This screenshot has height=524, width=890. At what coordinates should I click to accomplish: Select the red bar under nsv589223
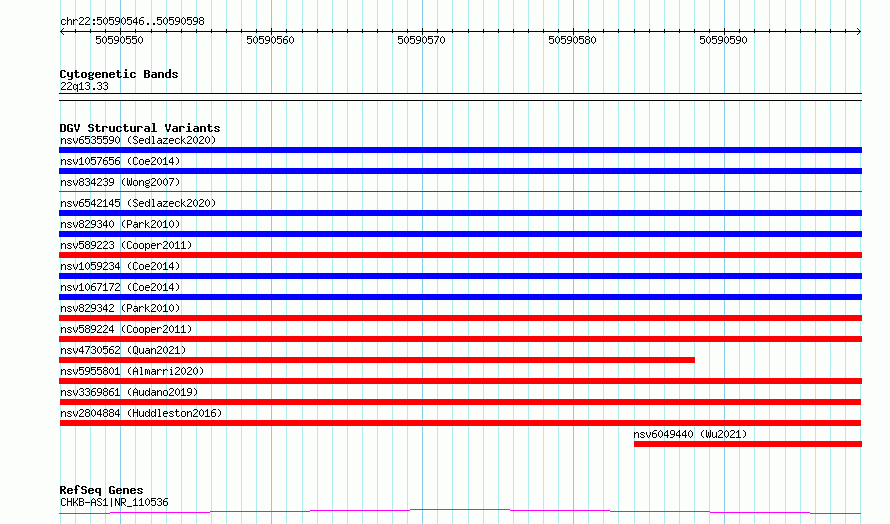[460, 255]
